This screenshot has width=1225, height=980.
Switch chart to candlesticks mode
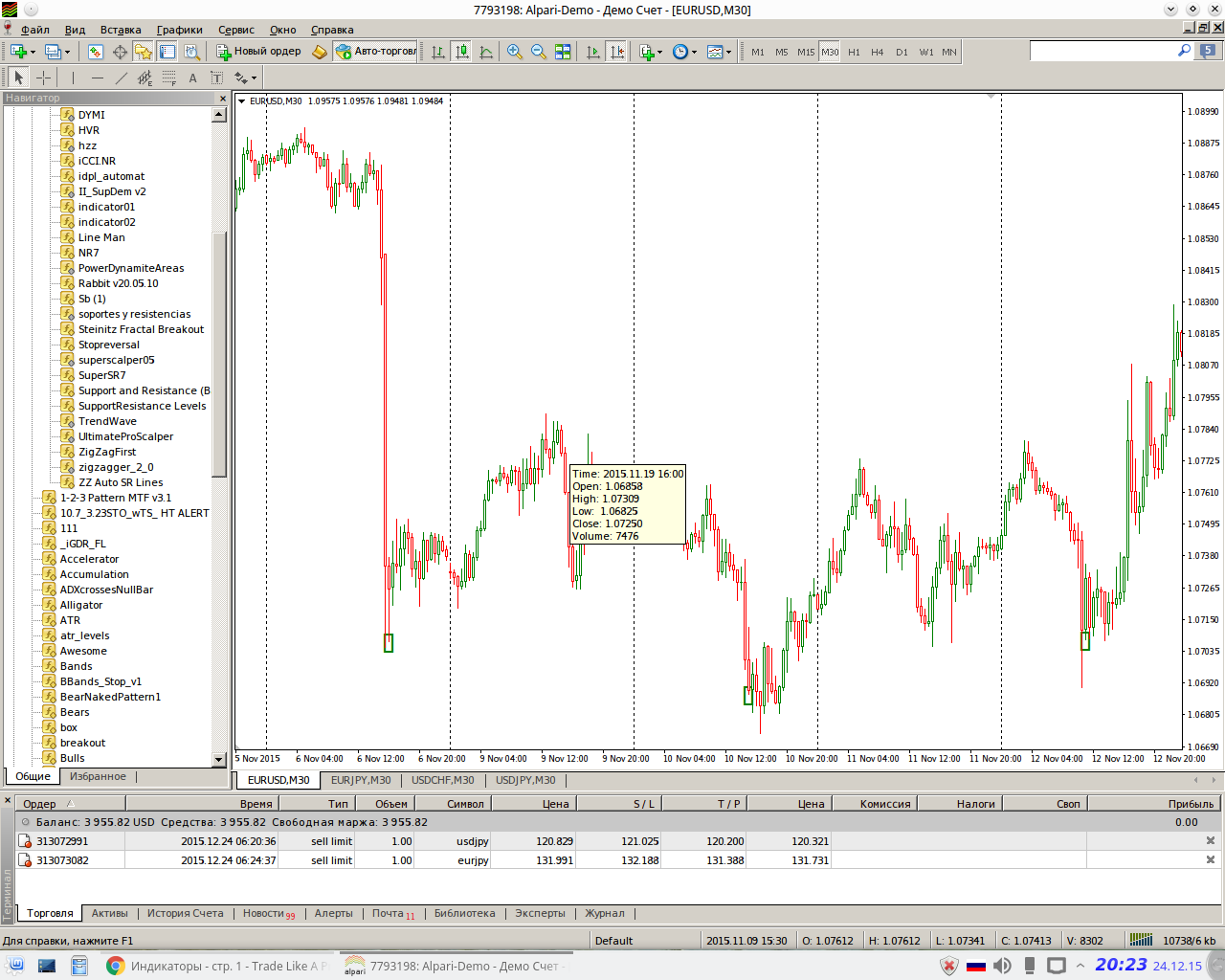tap(461, 52)
